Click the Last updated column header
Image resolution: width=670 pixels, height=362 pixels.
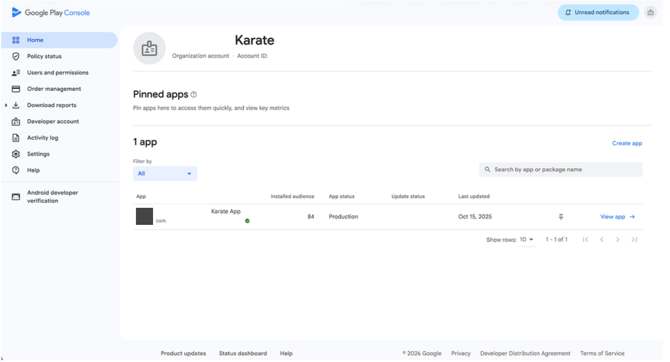pos(474,197)
